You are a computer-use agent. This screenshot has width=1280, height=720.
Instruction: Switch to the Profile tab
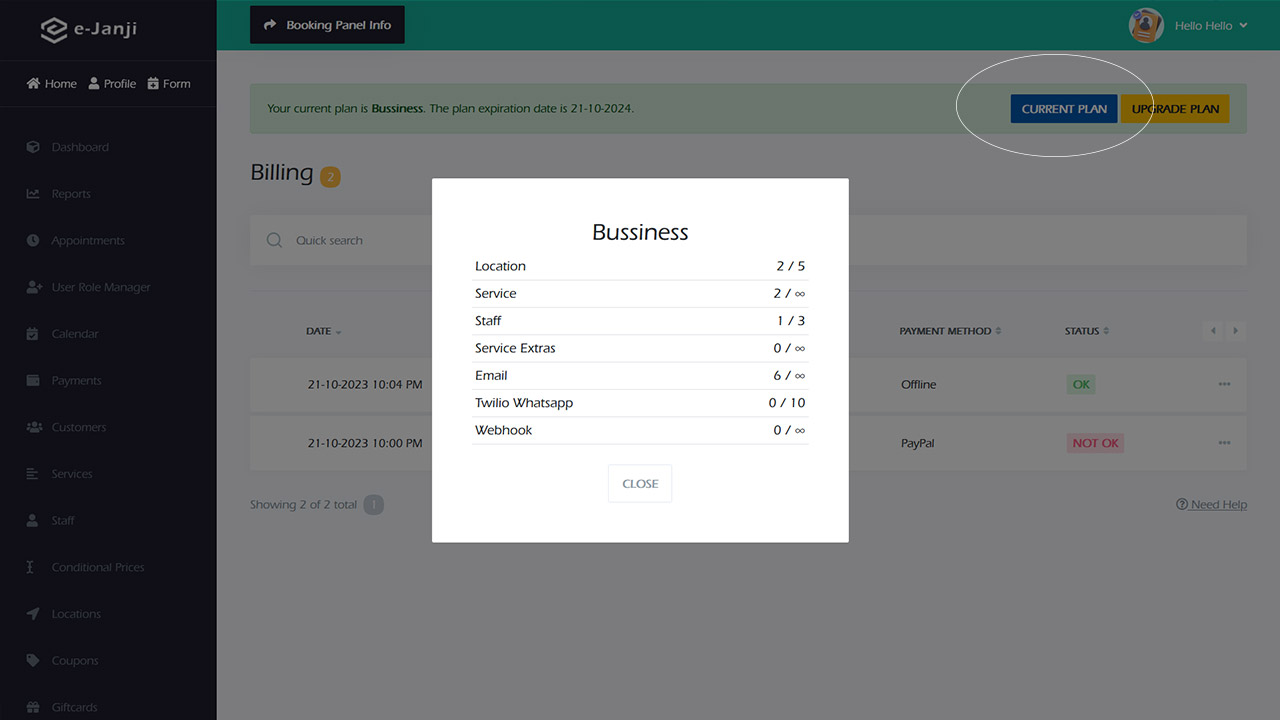coord(112,84)
